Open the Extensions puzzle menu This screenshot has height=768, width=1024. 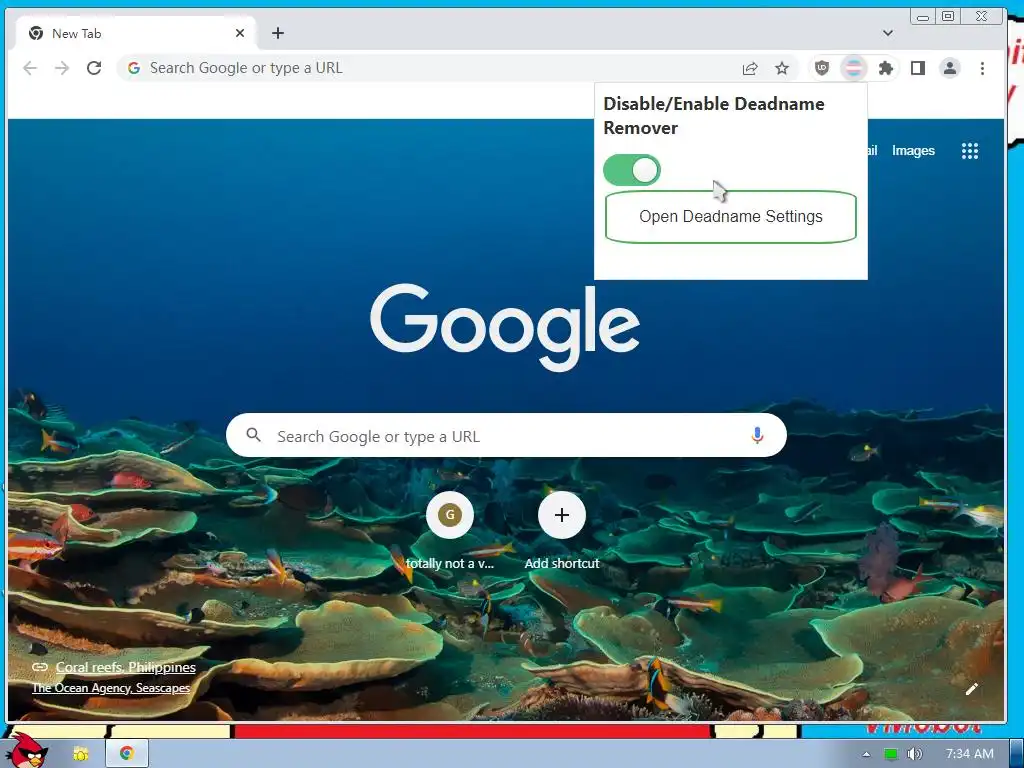(x=886, y=68)
